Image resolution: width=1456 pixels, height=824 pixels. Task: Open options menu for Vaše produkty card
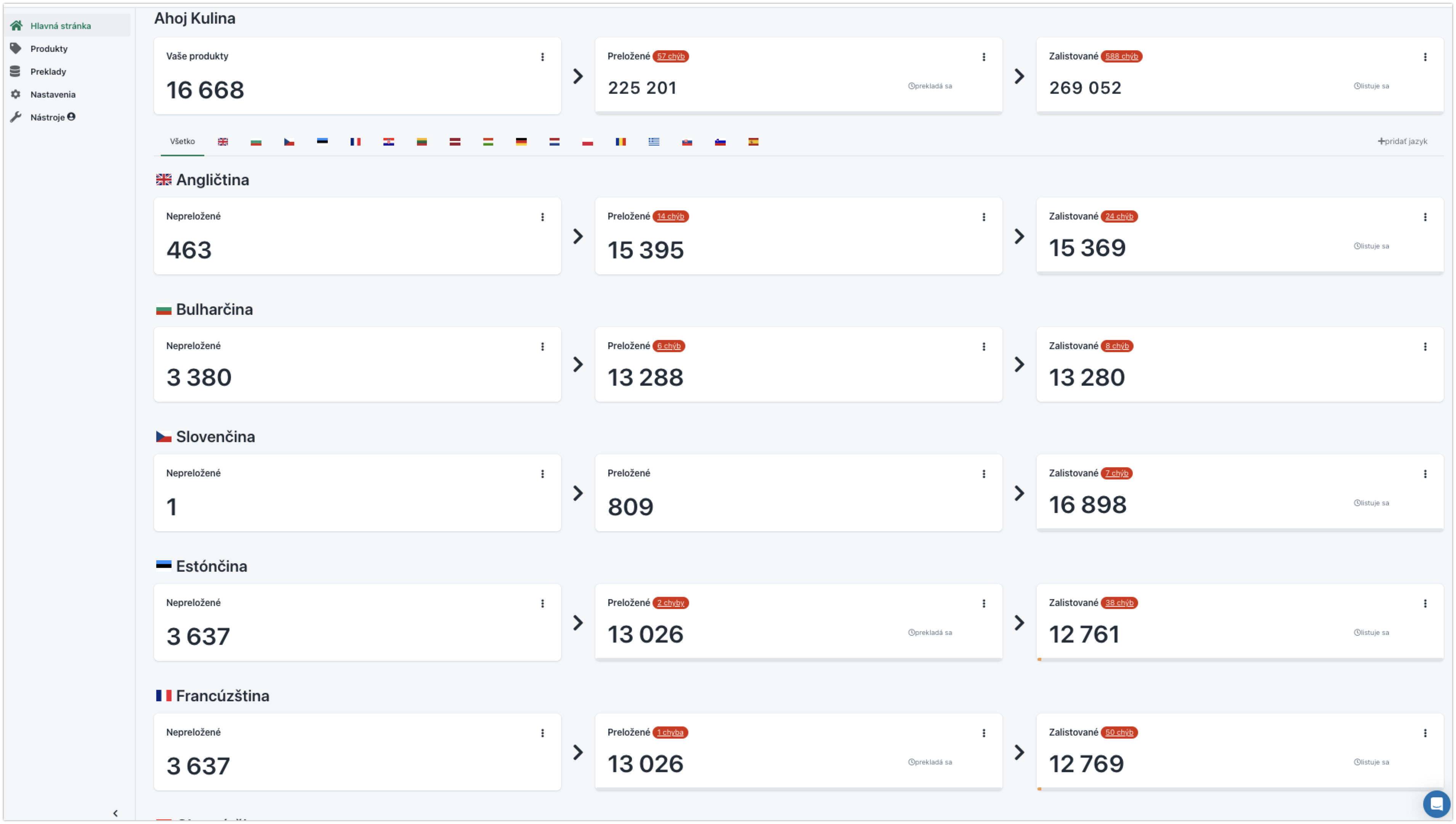point(542,56)
